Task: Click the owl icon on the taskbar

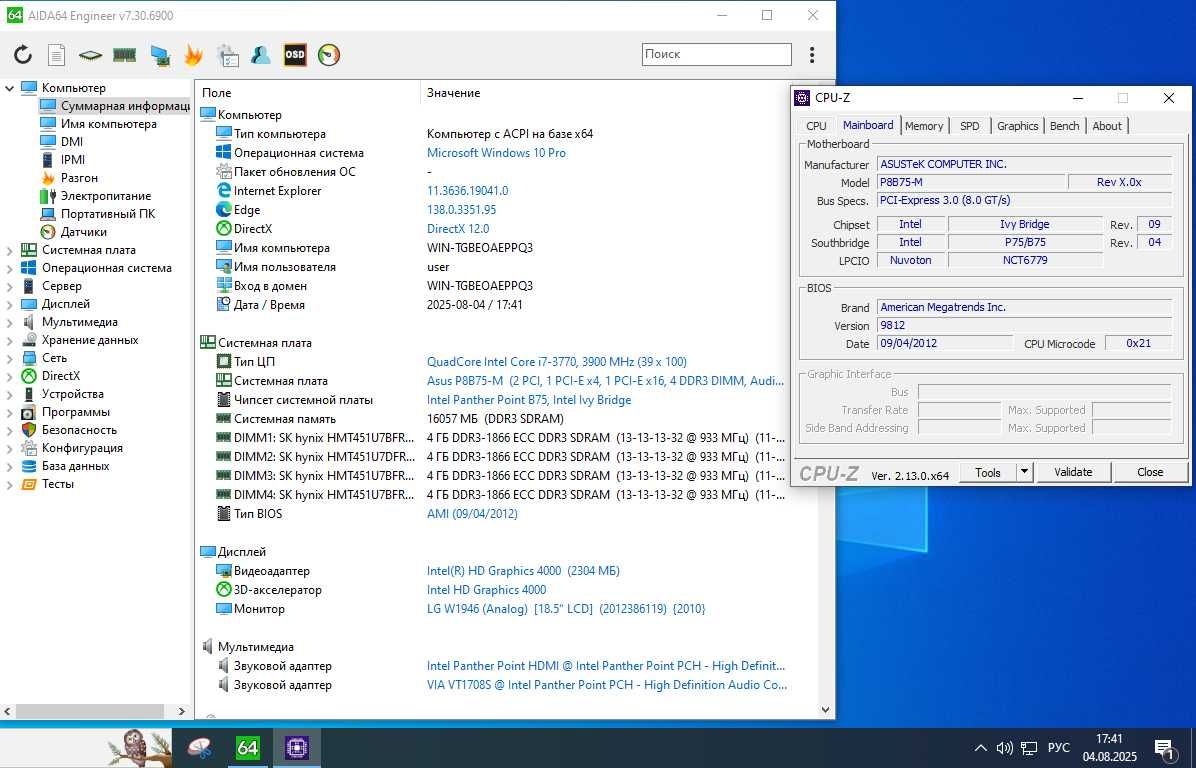Action: [x=139, y=747]
